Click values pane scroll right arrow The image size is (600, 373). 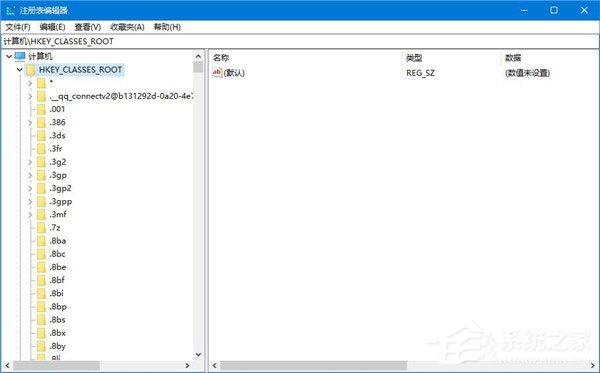(593, 366)
